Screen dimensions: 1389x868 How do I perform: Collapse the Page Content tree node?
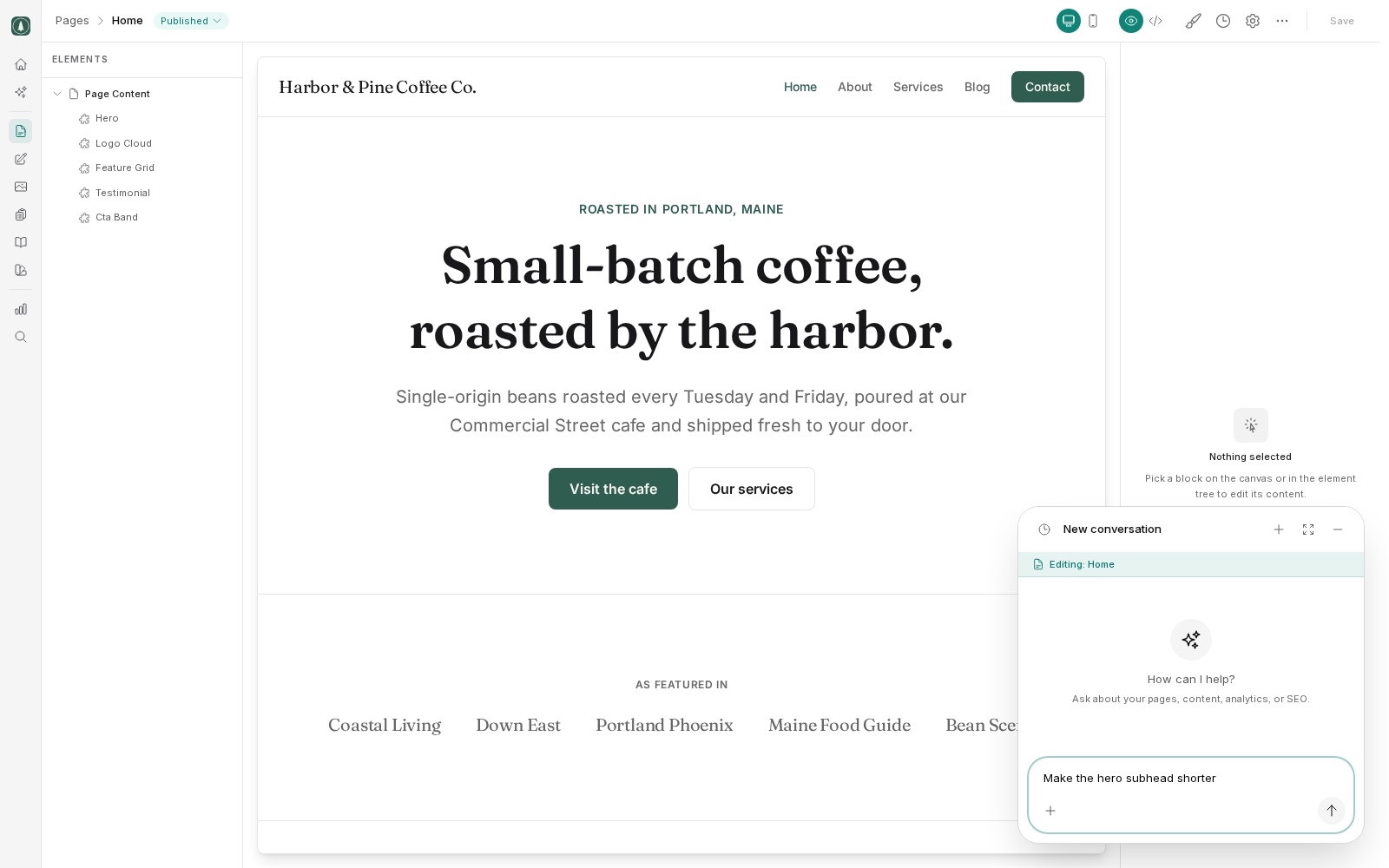(x=57, y=94)
